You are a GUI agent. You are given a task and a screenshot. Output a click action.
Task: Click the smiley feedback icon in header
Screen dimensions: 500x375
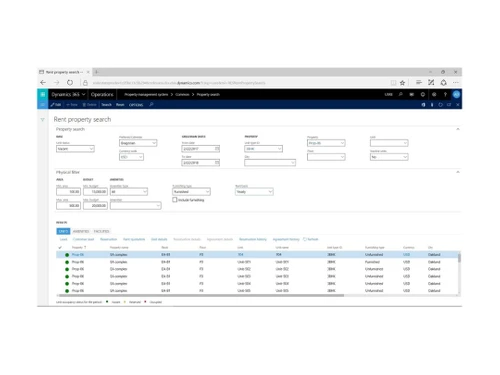(x=423, y=94)
